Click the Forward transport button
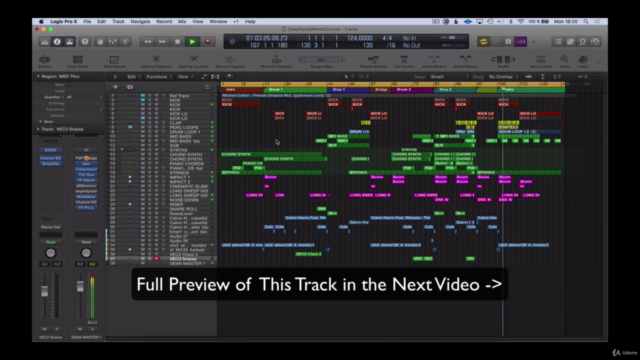Viewport: 640px width, 360px height. click(162, 42)
